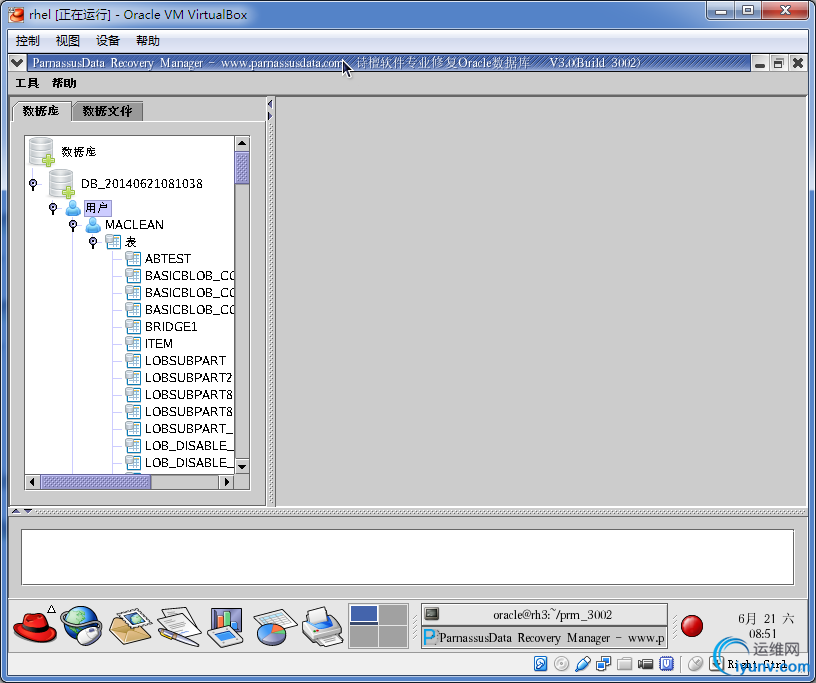Collapse the DB_20140621081038 tree node
This screenshot has width=816, height=683.
point(33,184)
